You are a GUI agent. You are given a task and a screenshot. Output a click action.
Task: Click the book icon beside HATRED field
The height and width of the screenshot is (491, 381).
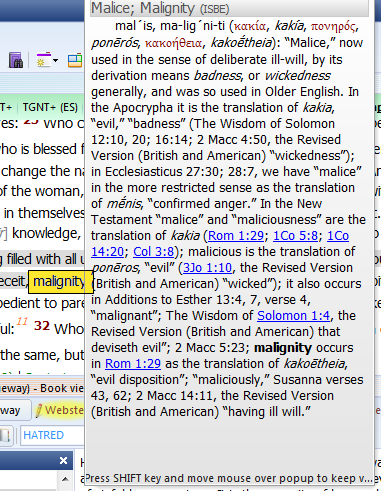click(x=5, y=435)
